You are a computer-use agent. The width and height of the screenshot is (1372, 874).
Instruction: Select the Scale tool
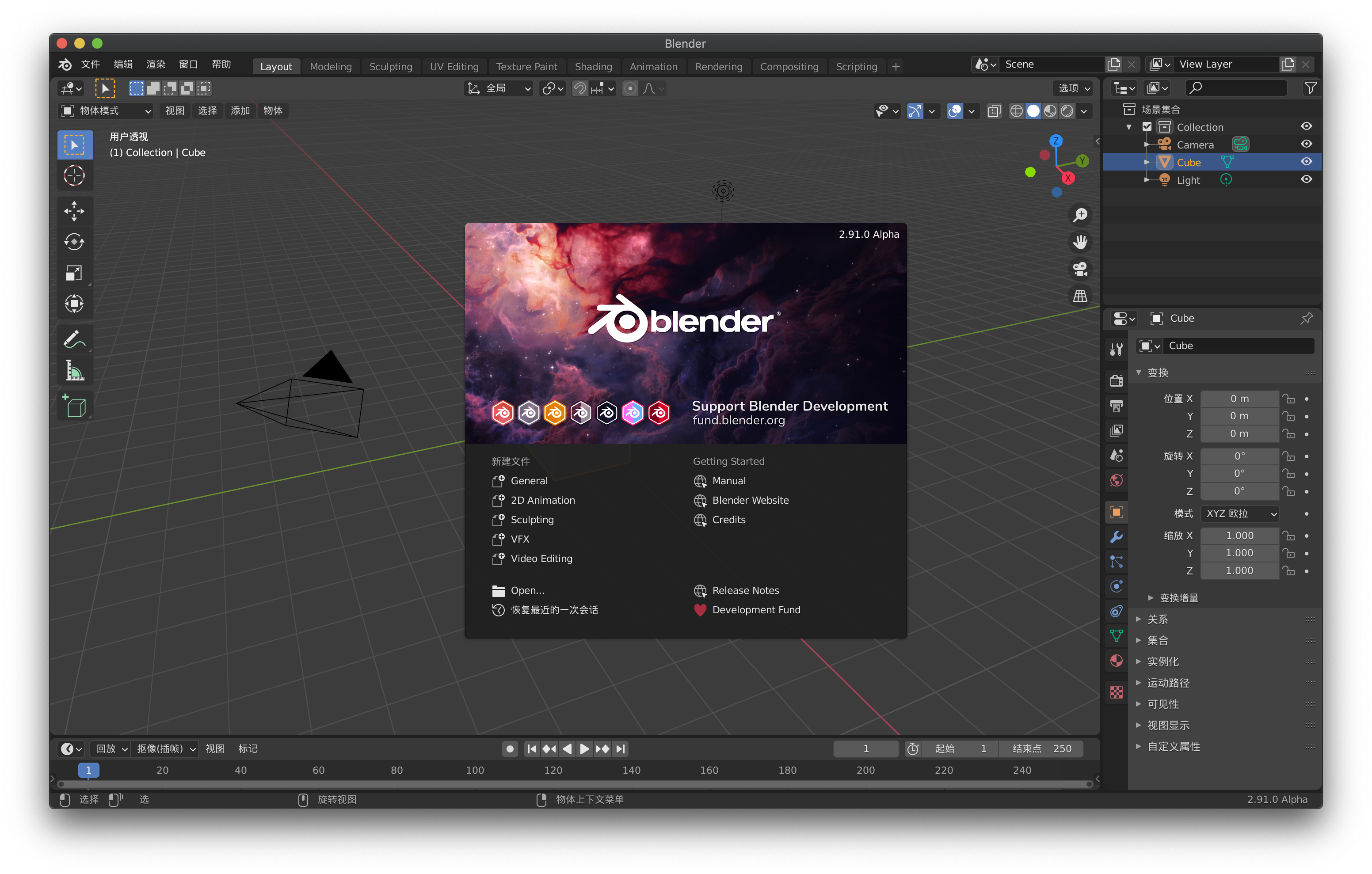(x=74, y=273)
